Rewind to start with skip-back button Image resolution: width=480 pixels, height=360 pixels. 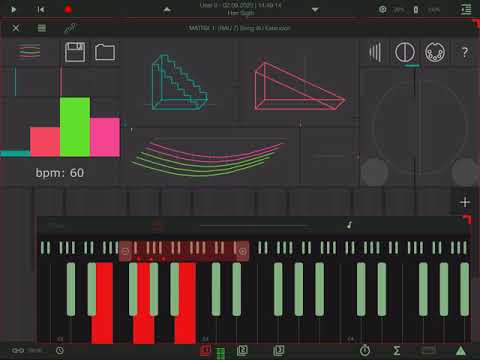coord(41,9)
